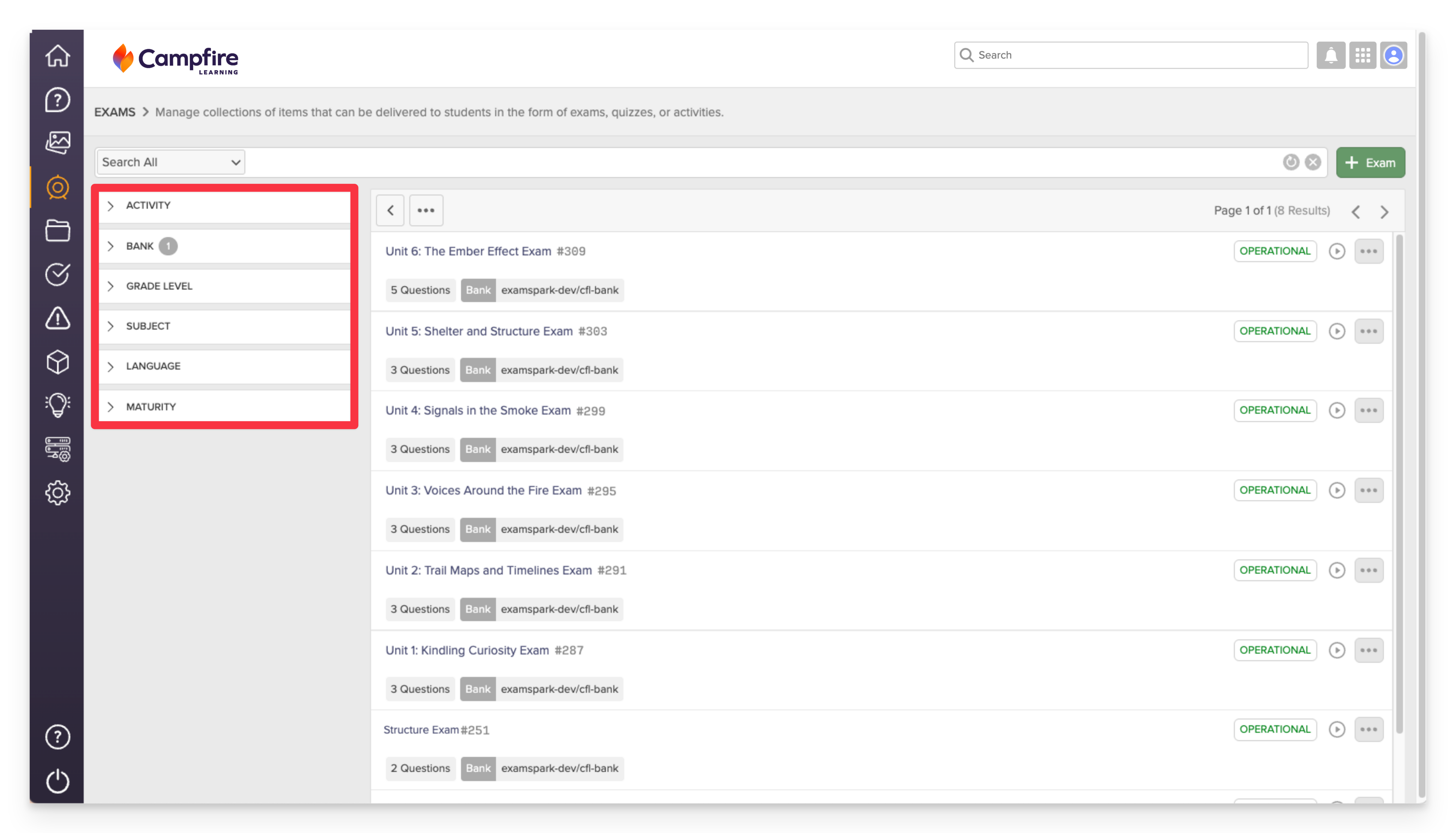
Task: Open more options for Unit 2 exam
Action: coord(1369,570)
